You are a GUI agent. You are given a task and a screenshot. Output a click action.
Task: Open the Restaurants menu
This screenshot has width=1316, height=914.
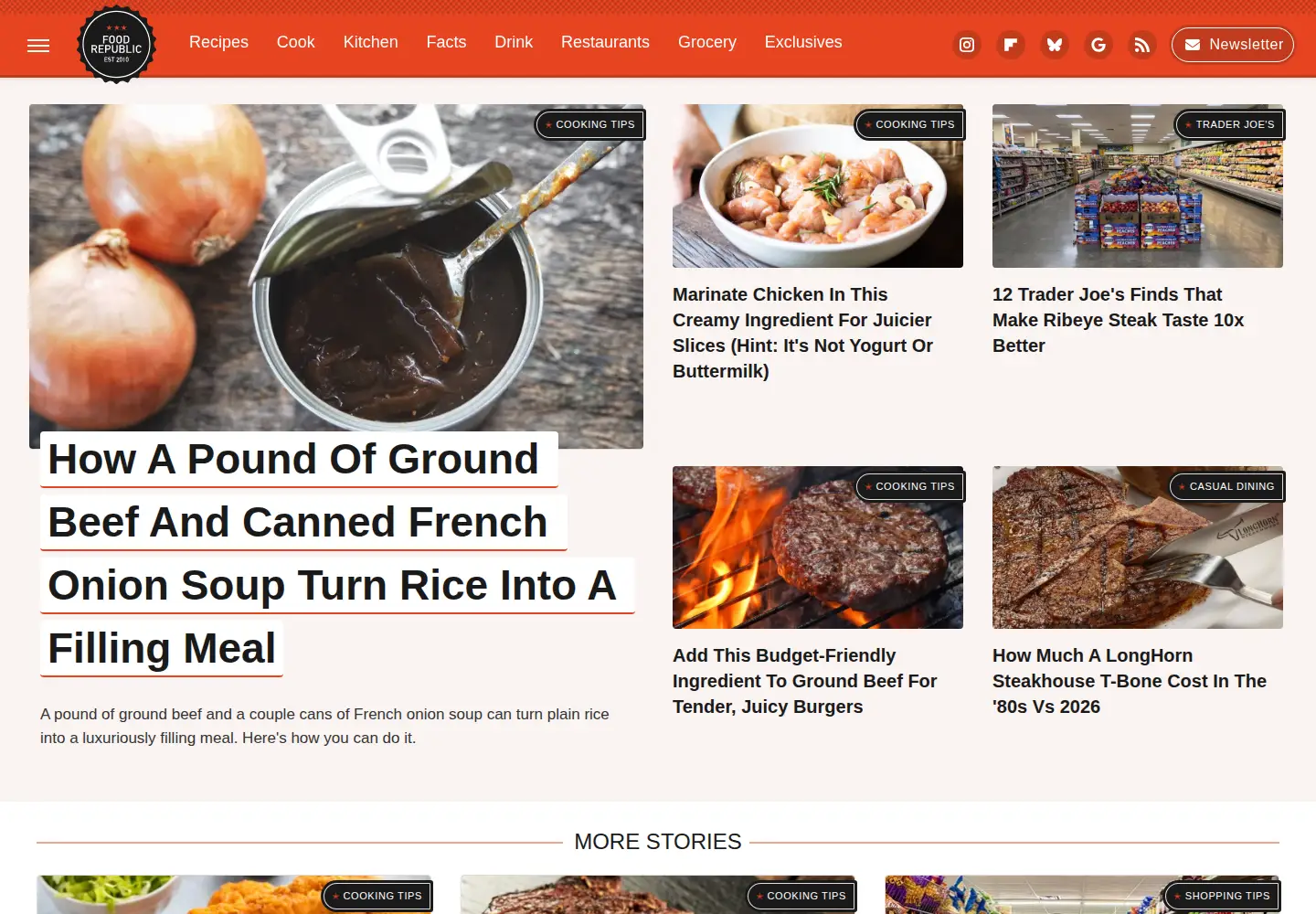605,42
